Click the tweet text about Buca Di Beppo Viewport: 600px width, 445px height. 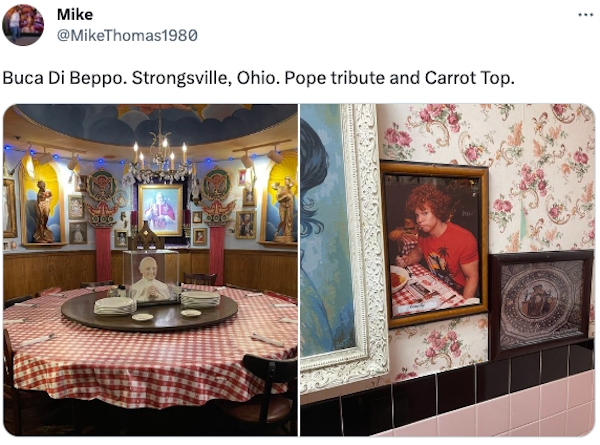(259, 78)
